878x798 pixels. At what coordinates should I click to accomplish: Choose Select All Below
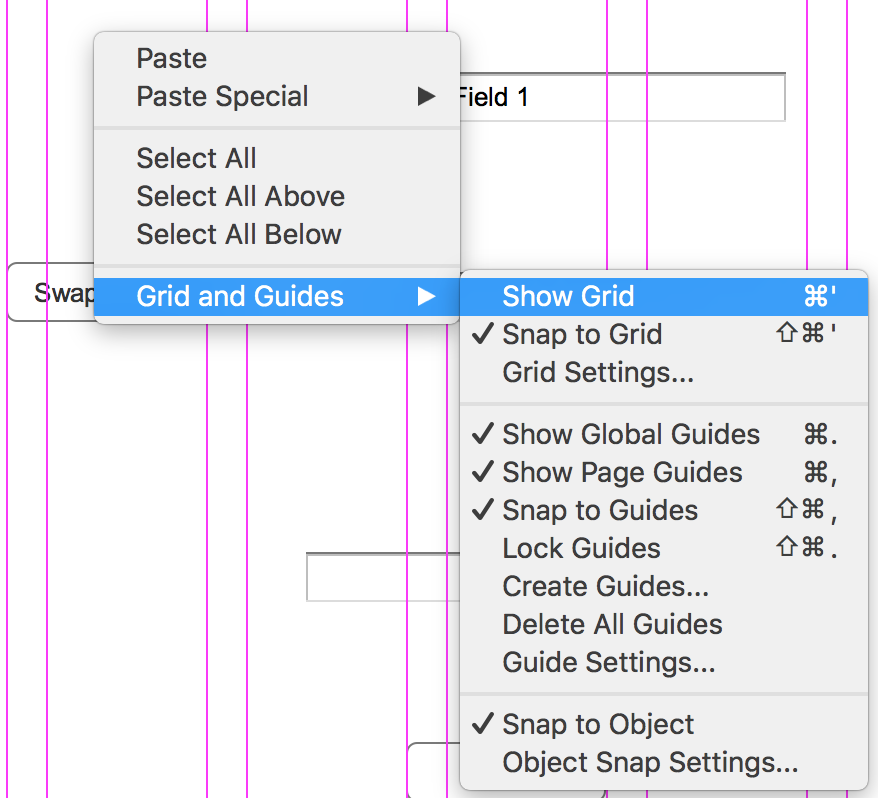tap(240, 235)
